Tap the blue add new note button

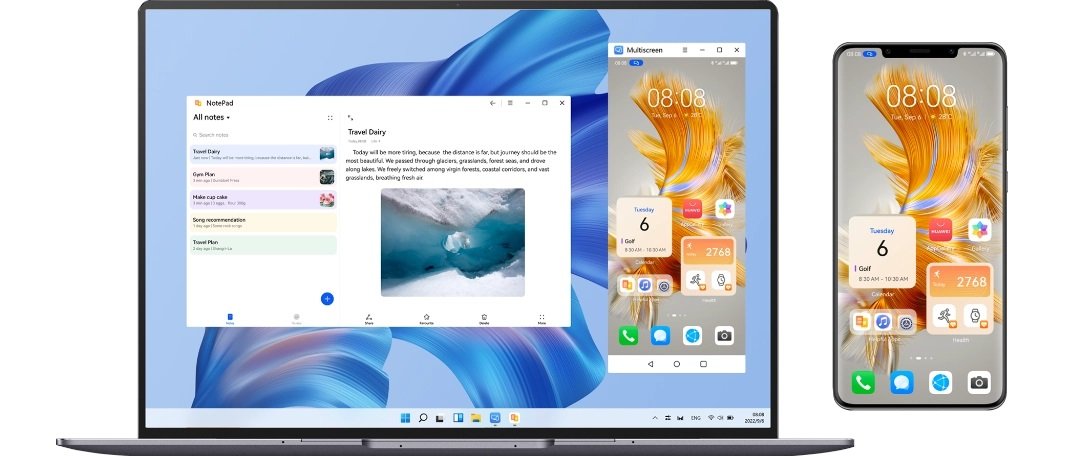click(327, 298)
